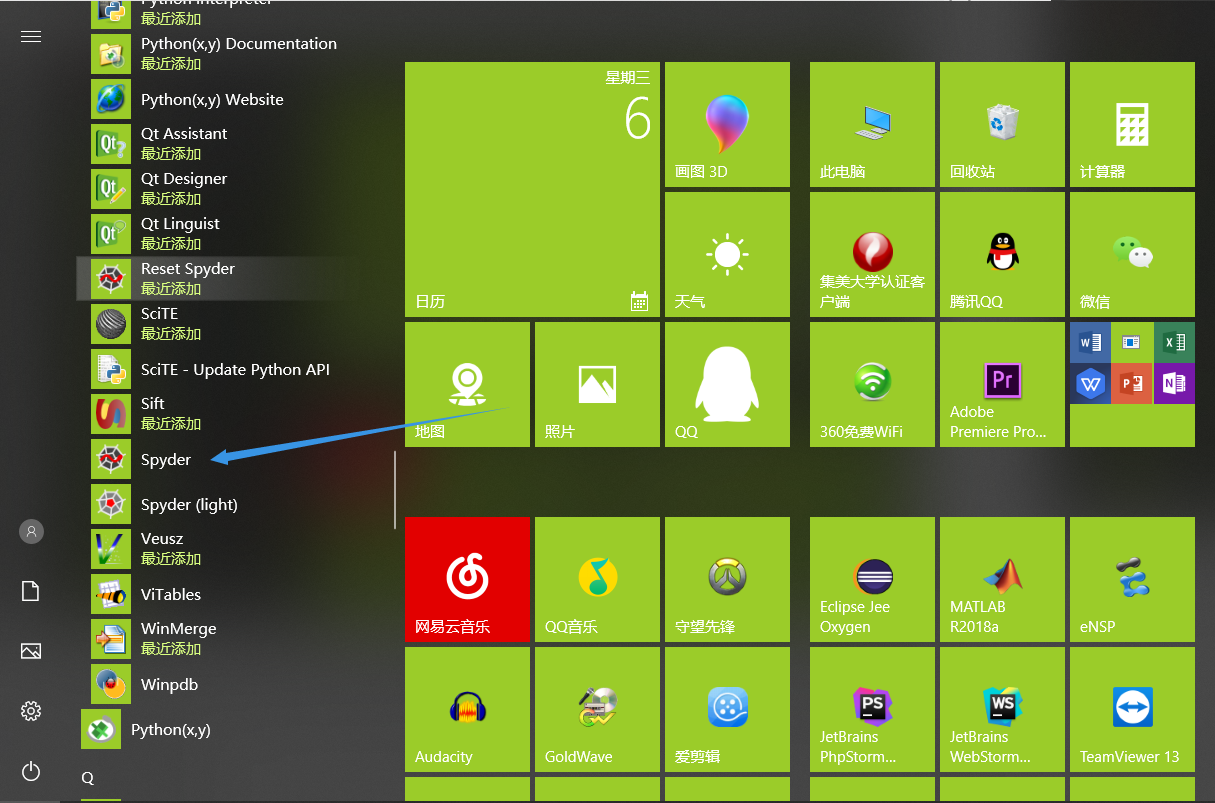Open the QQ penguin tile
The height and width of the screenshot is (803, 1215).
tap(727, 384)
